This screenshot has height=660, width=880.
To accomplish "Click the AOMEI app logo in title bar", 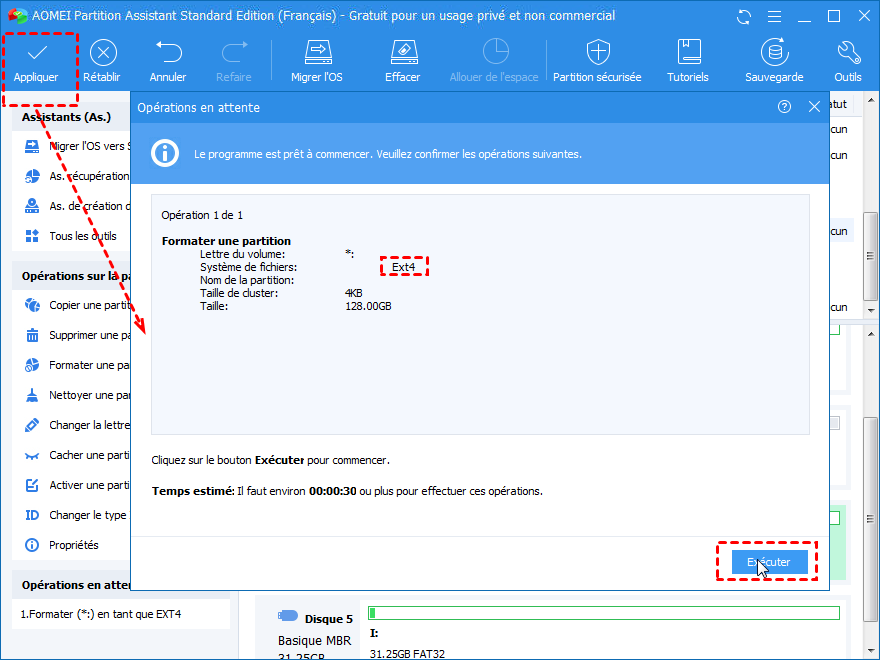I will pos(17,16).
